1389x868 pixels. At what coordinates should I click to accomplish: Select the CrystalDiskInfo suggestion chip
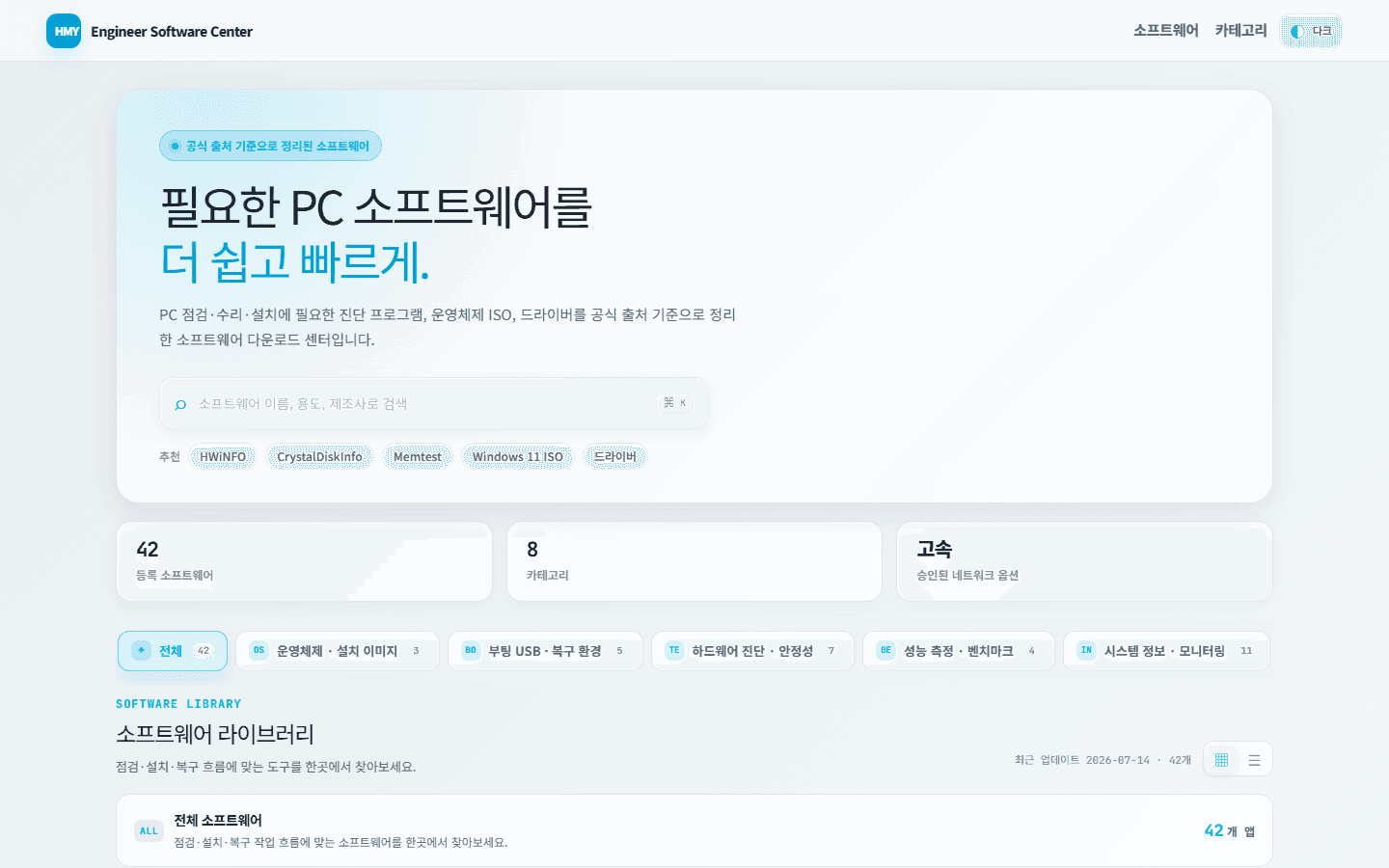point(319,456)
